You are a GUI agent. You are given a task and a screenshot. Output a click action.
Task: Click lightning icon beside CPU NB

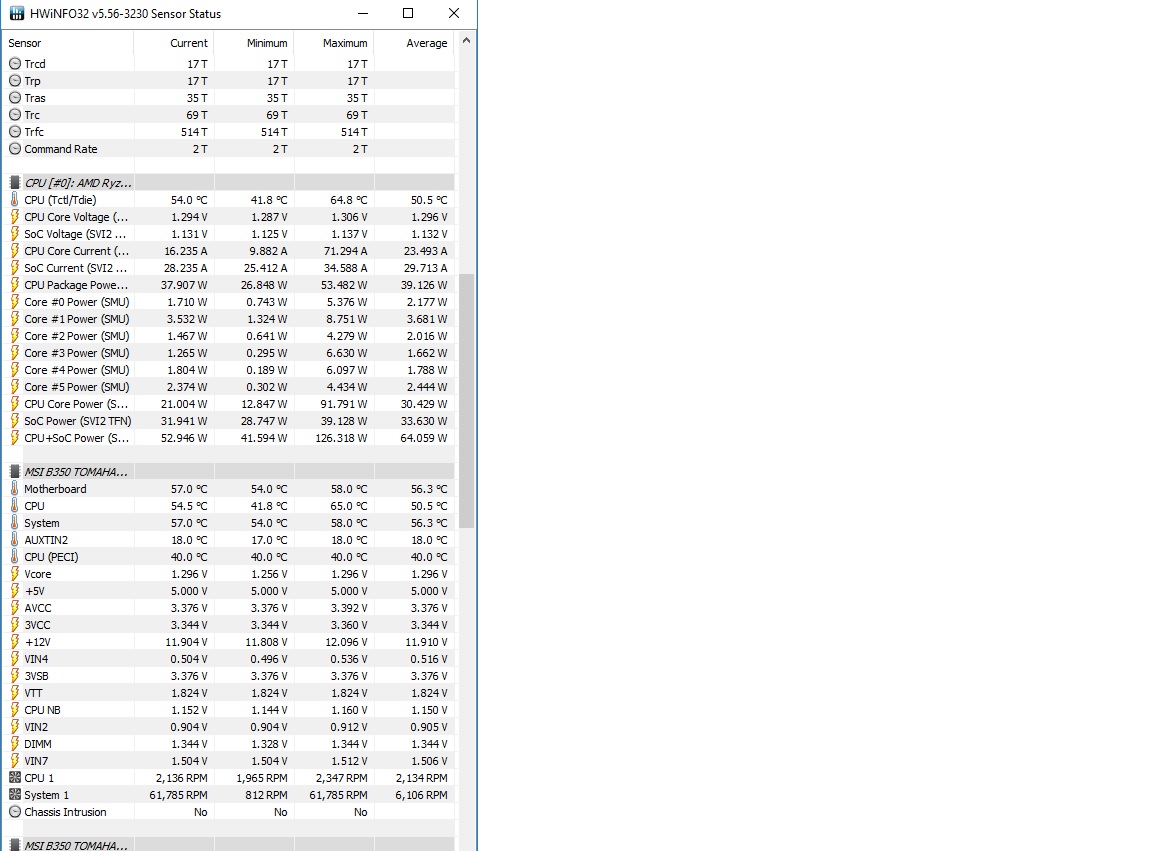tap(15, 710)
